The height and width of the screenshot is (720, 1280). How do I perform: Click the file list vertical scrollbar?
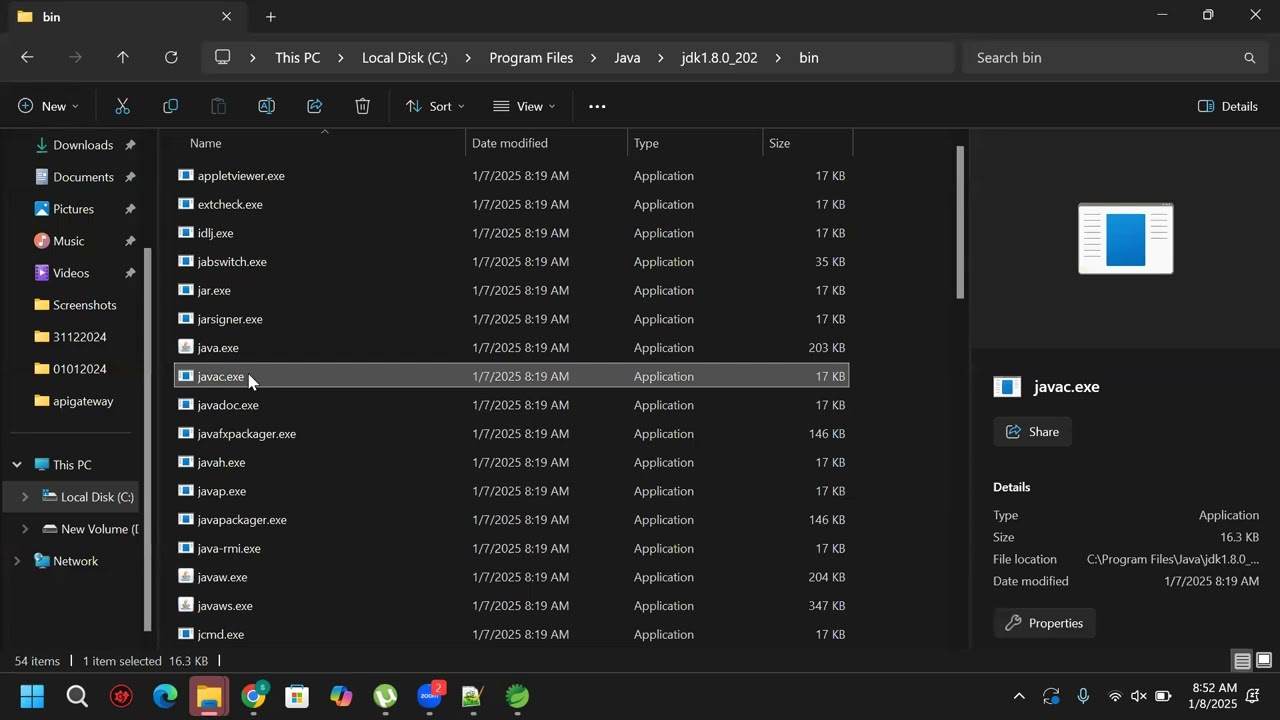960,222
